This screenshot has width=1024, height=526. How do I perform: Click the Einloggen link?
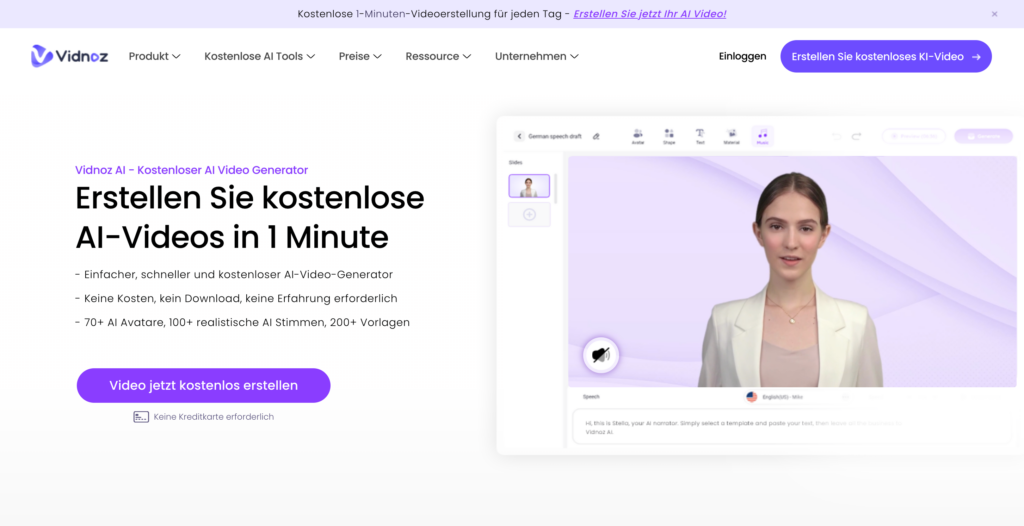(x=743, y=56)
